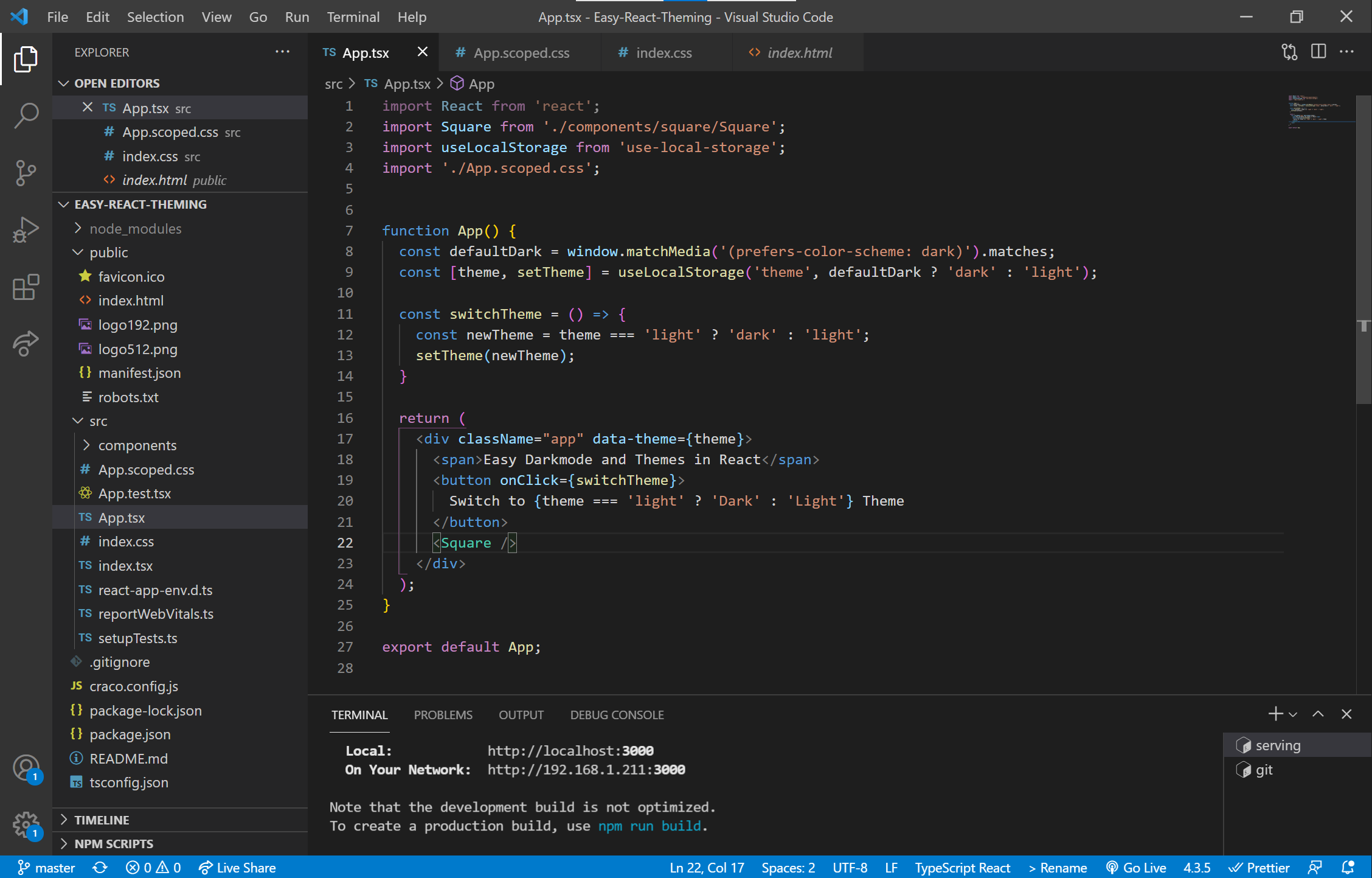Expand the node_modules folder
Image resolution: width=1372 pixels, height=878 pixels.
135,229
